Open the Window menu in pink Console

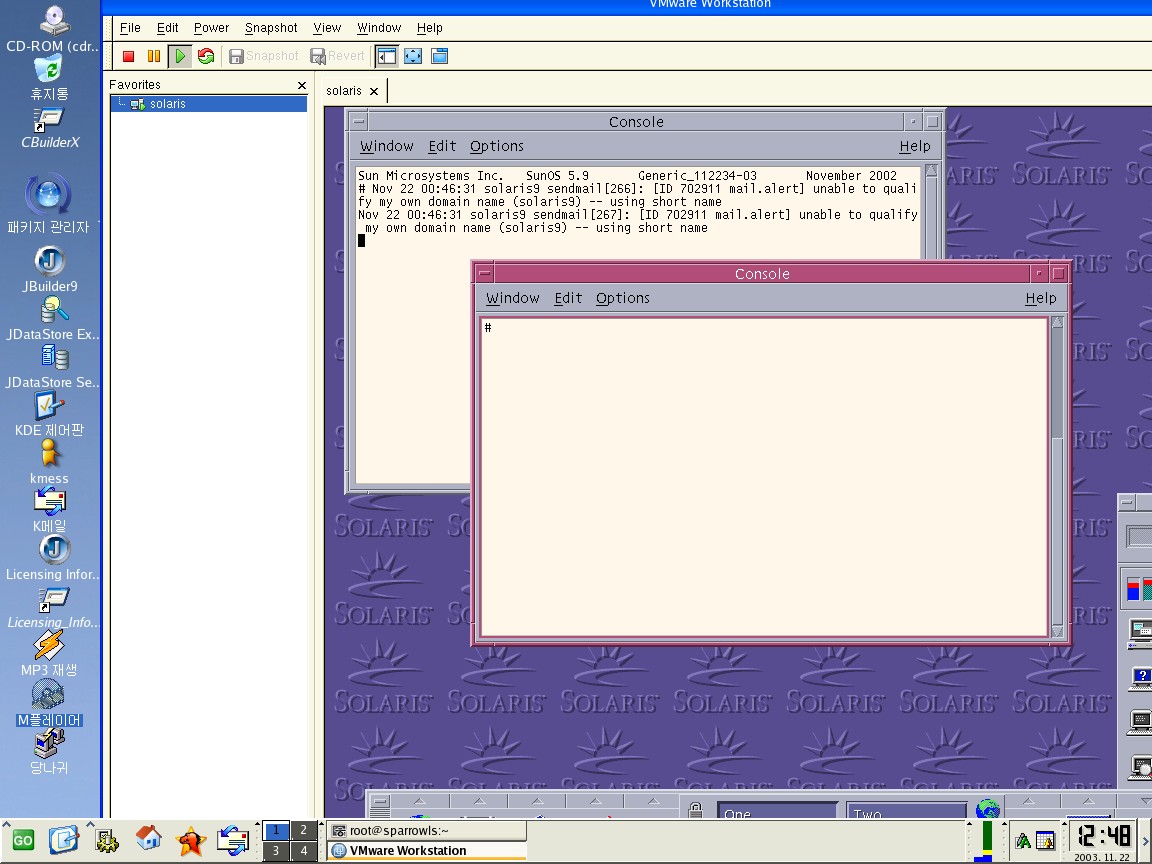[512, 298]
